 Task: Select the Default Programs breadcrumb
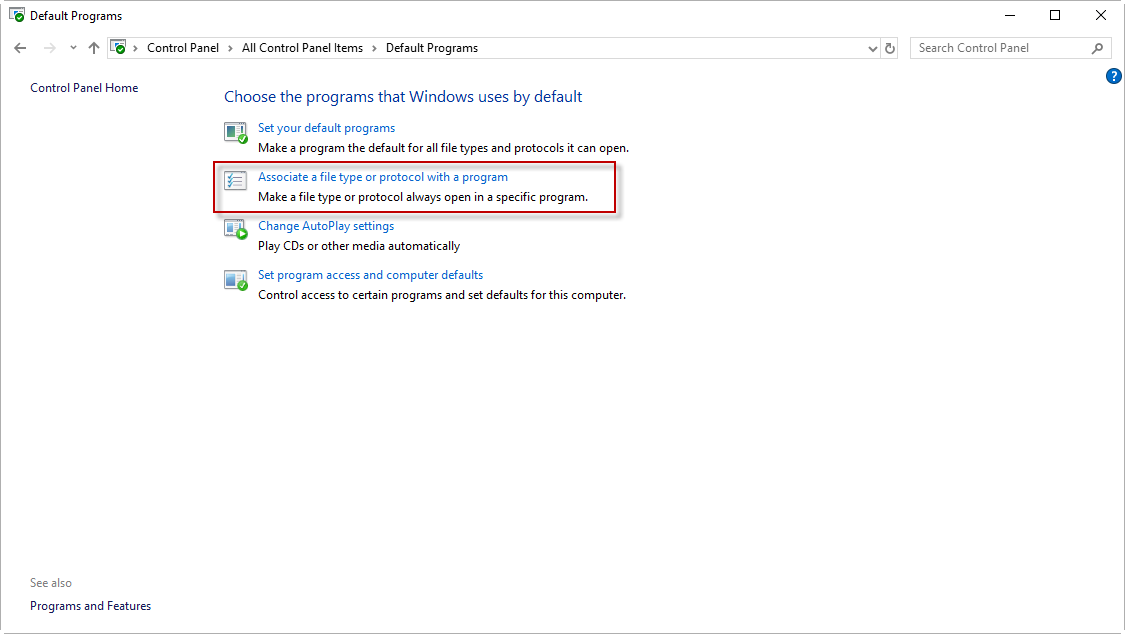click(x=432, y=48)
